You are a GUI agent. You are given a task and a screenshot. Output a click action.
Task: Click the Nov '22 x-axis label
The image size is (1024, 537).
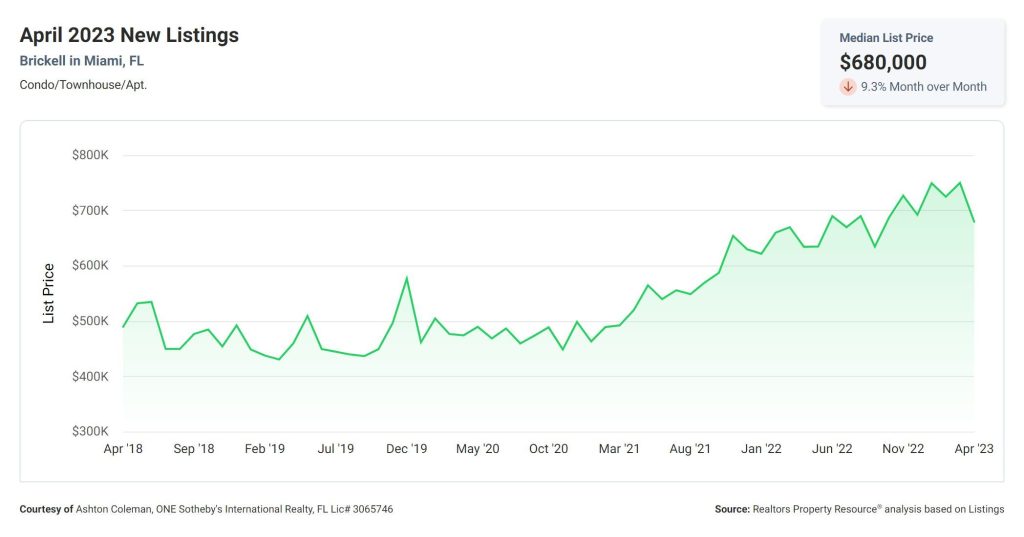(903, 449)
